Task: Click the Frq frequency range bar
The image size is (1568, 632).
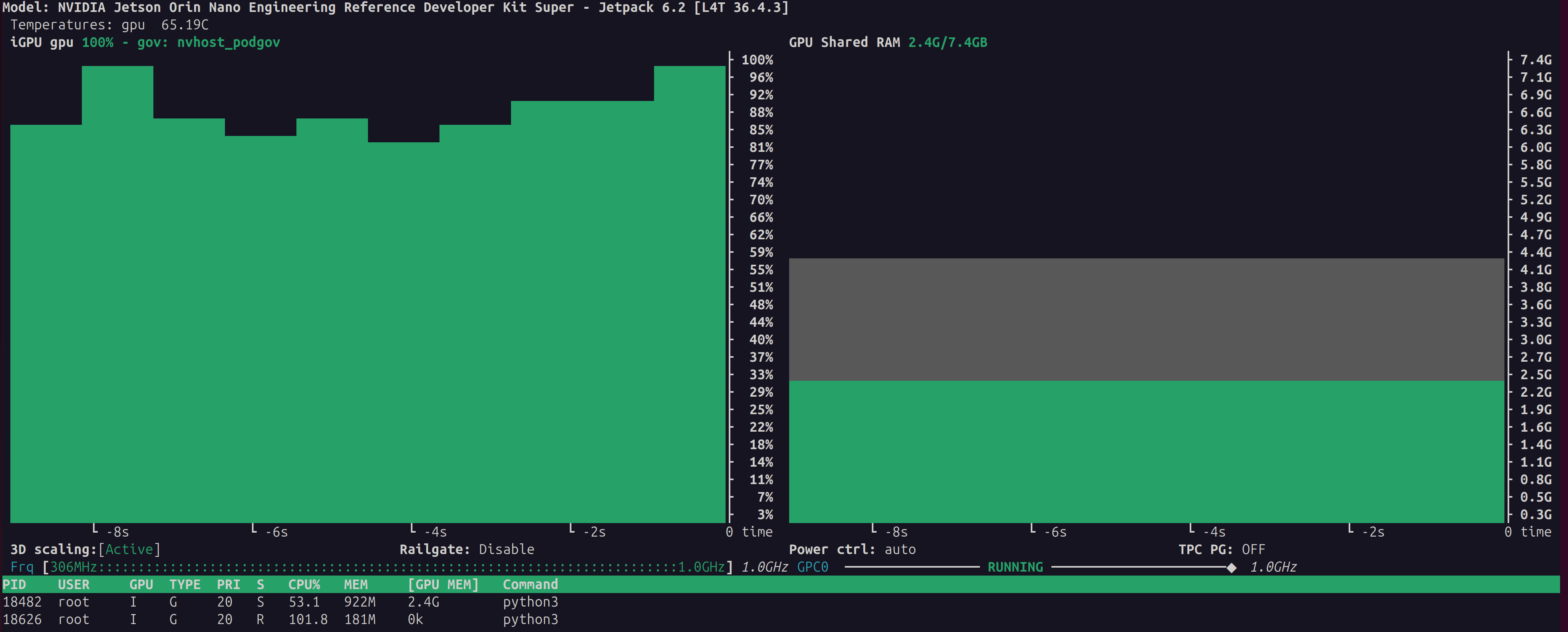Action: click(x=387, y=568)
